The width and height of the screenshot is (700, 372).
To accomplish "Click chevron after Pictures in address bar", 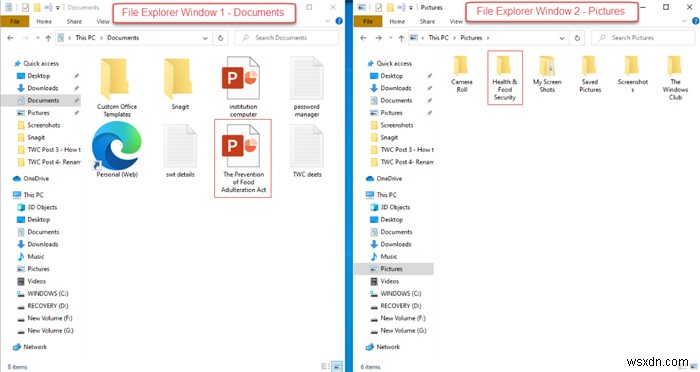I will pos(488,38).
